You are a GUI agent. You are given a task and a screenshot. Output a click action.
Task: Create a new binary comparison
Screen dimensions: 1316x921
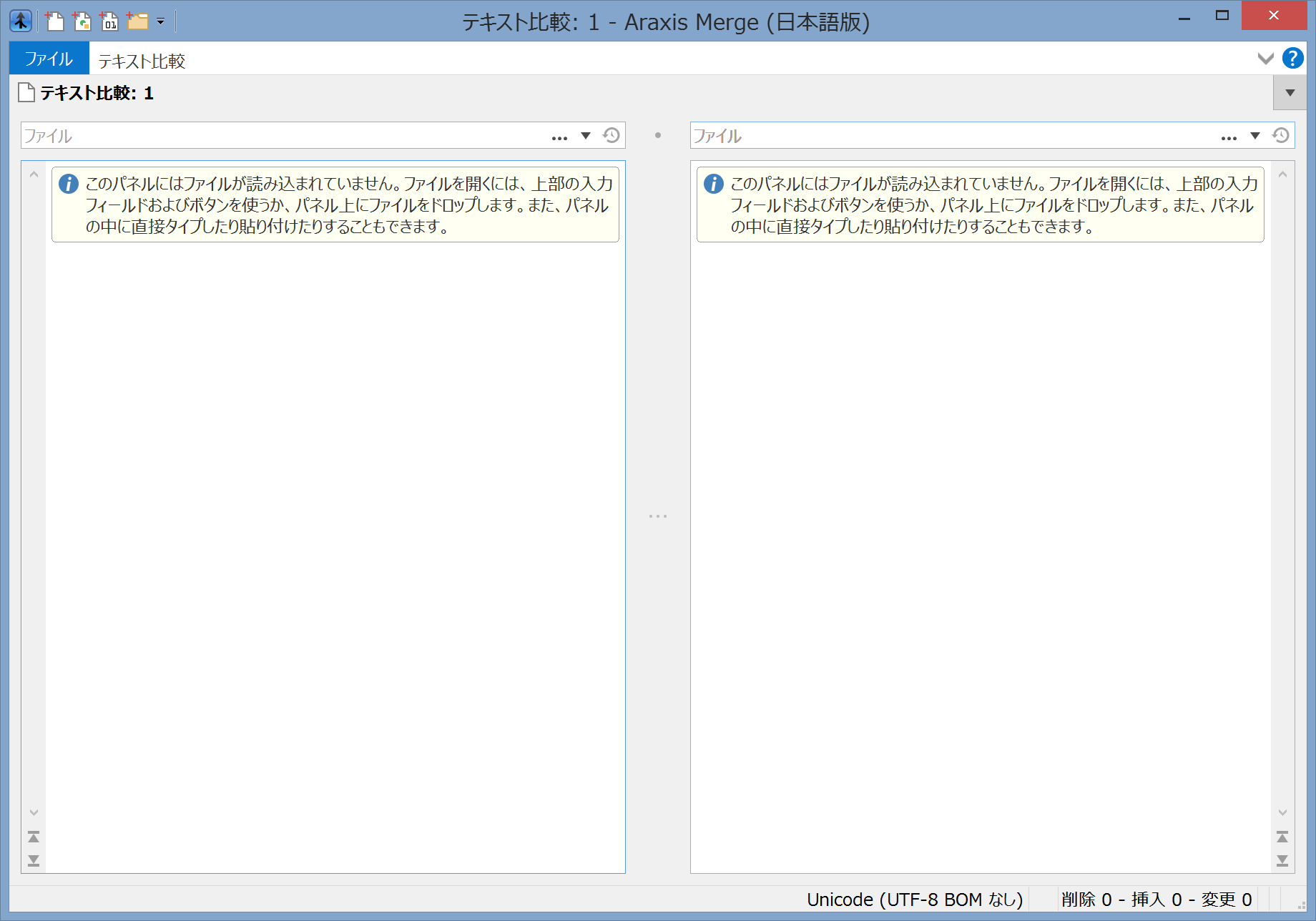(x=109, y=21)
